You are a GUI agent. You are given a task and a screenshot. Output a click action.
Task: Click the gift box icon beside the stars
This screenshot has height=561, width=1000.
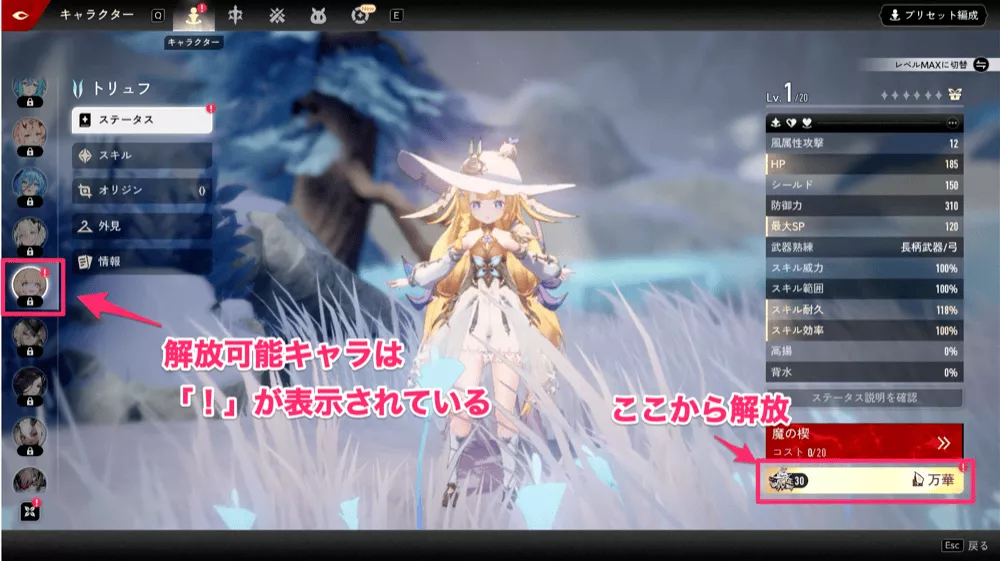[x=955, y=94]
